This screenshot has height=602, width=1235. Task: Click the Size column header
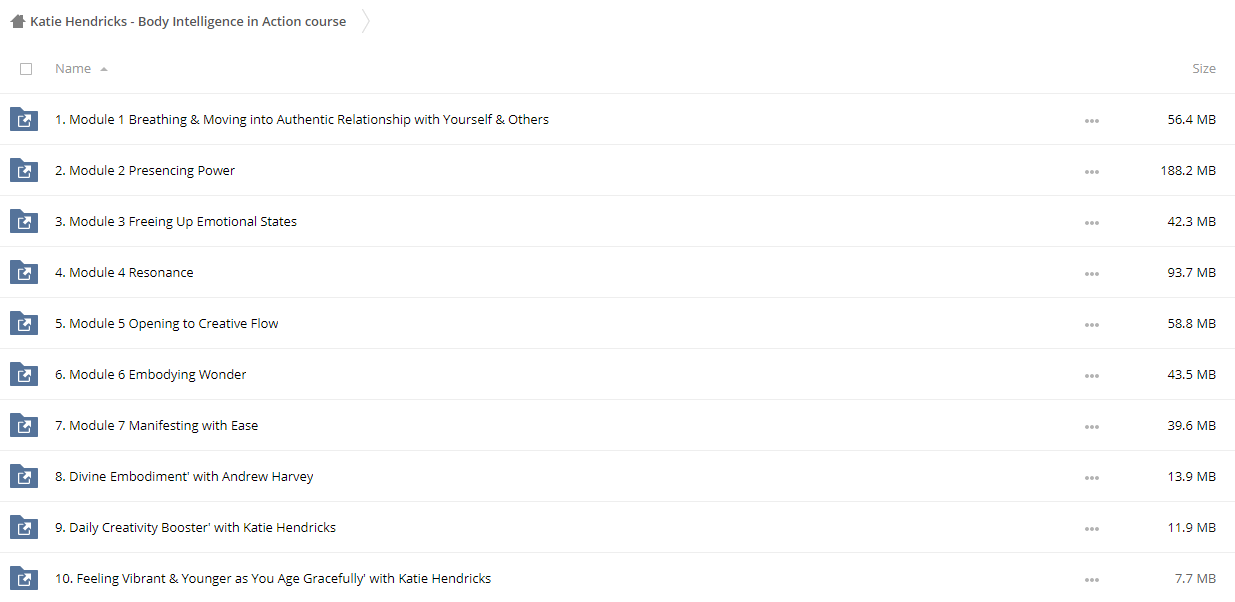point(1203,69)
